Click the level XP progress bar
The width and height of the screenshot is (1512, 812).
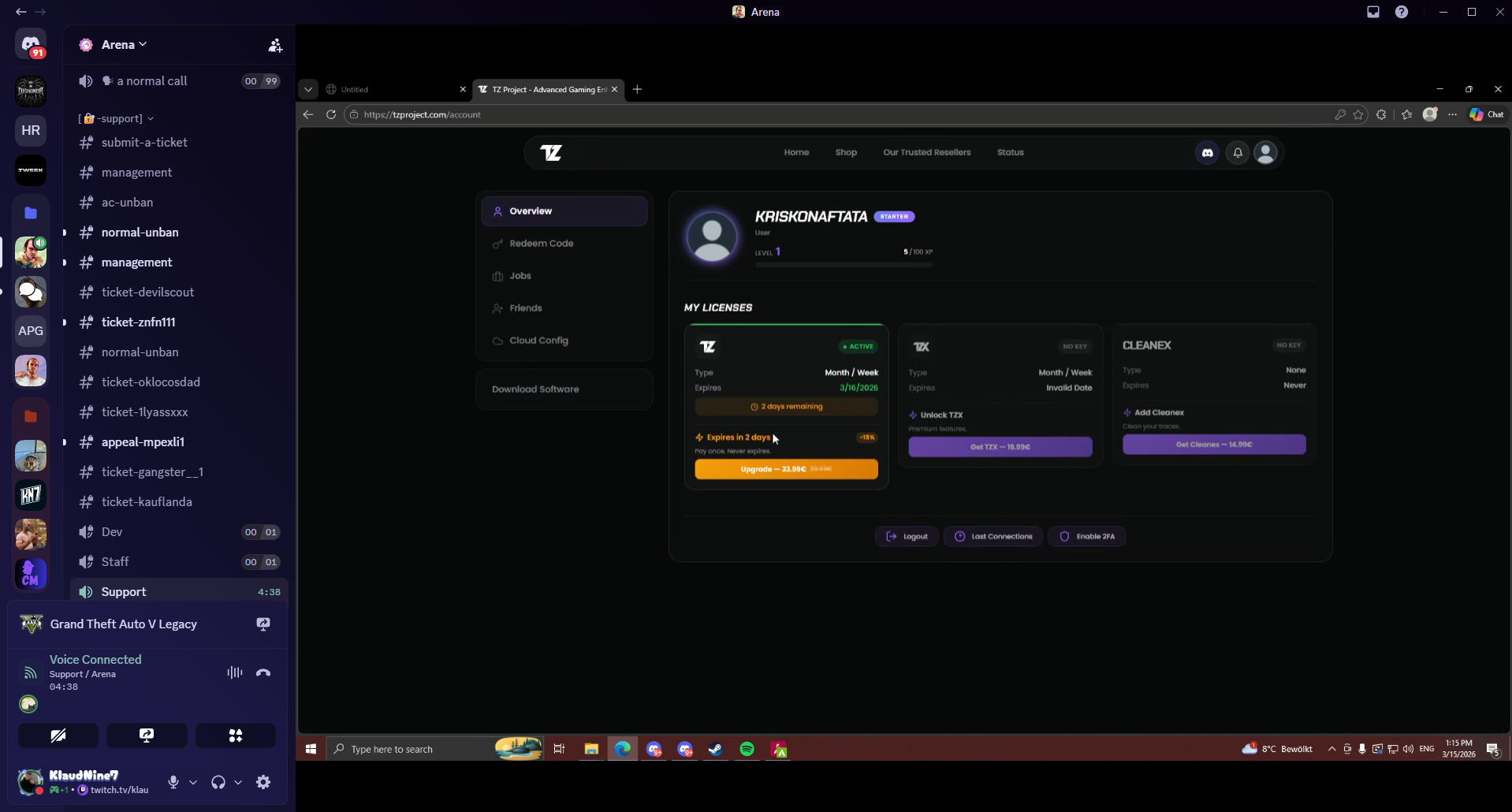[844, 265]
